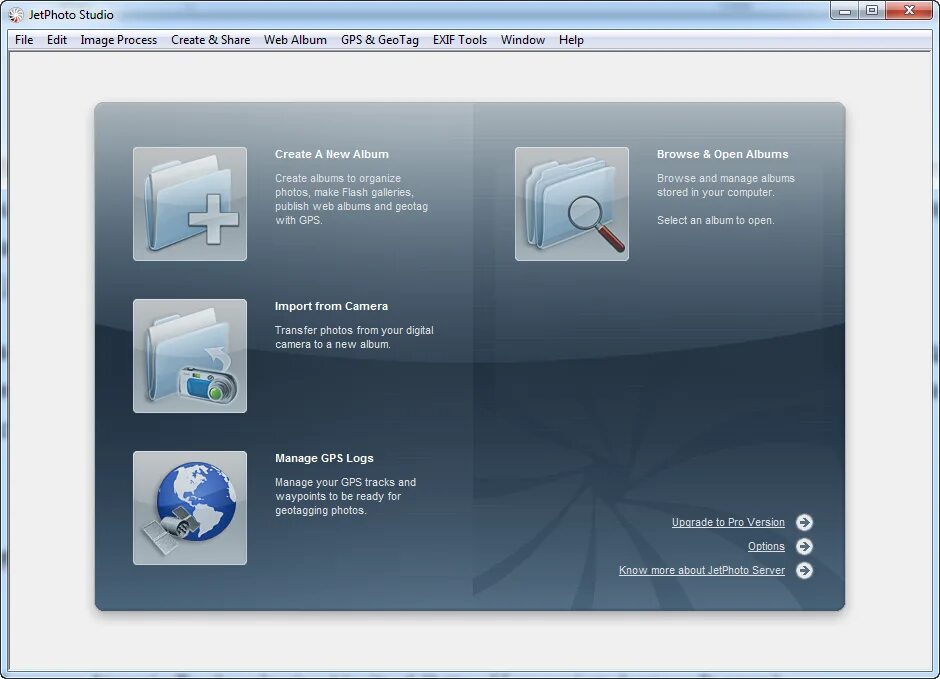Click arrow icon beside Options link
Image resolution: width=940 pixels, height=679 pixels.
(804, 547)
